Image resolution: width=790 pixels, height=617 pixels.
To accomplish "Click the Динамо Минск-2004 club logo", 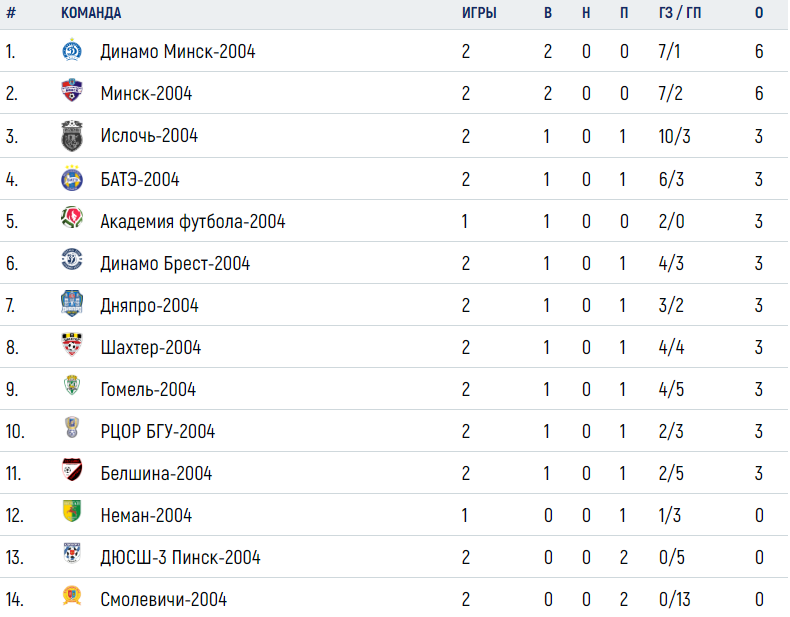I will pyautogui.click(x=72, y=50).
